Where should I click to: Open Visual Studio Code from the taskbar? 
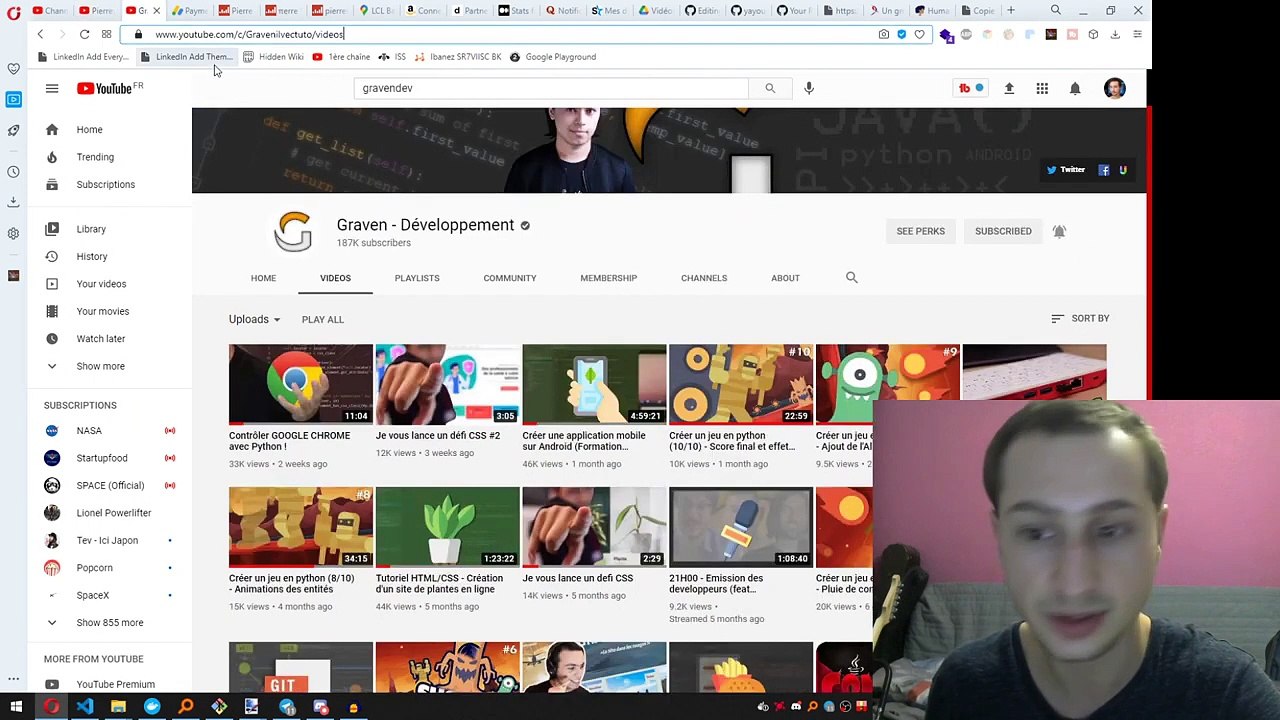tap(84, 707)
